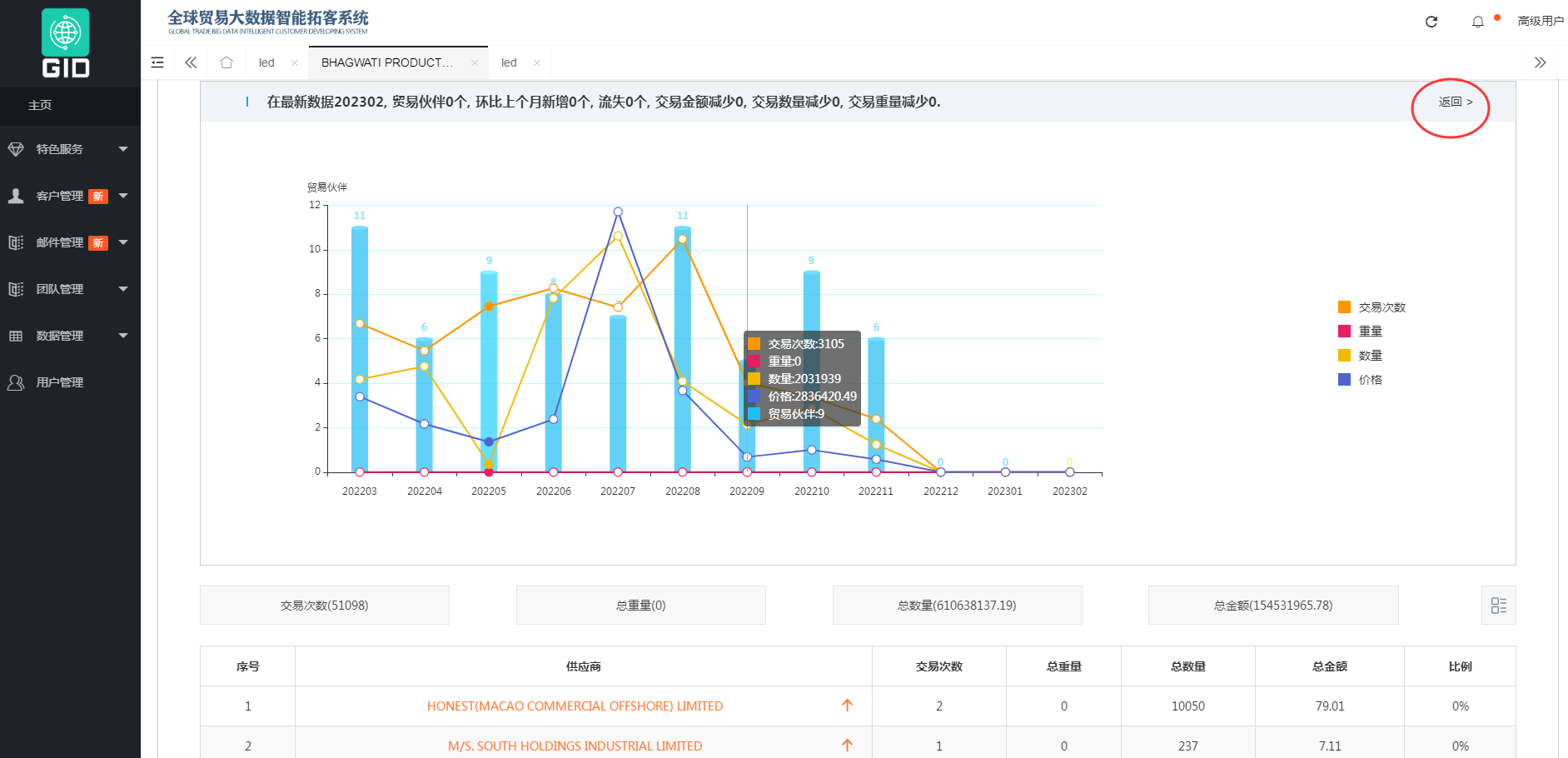Toggle 价格 legend series
1568x758 pixels.
tap(1360, 380)
